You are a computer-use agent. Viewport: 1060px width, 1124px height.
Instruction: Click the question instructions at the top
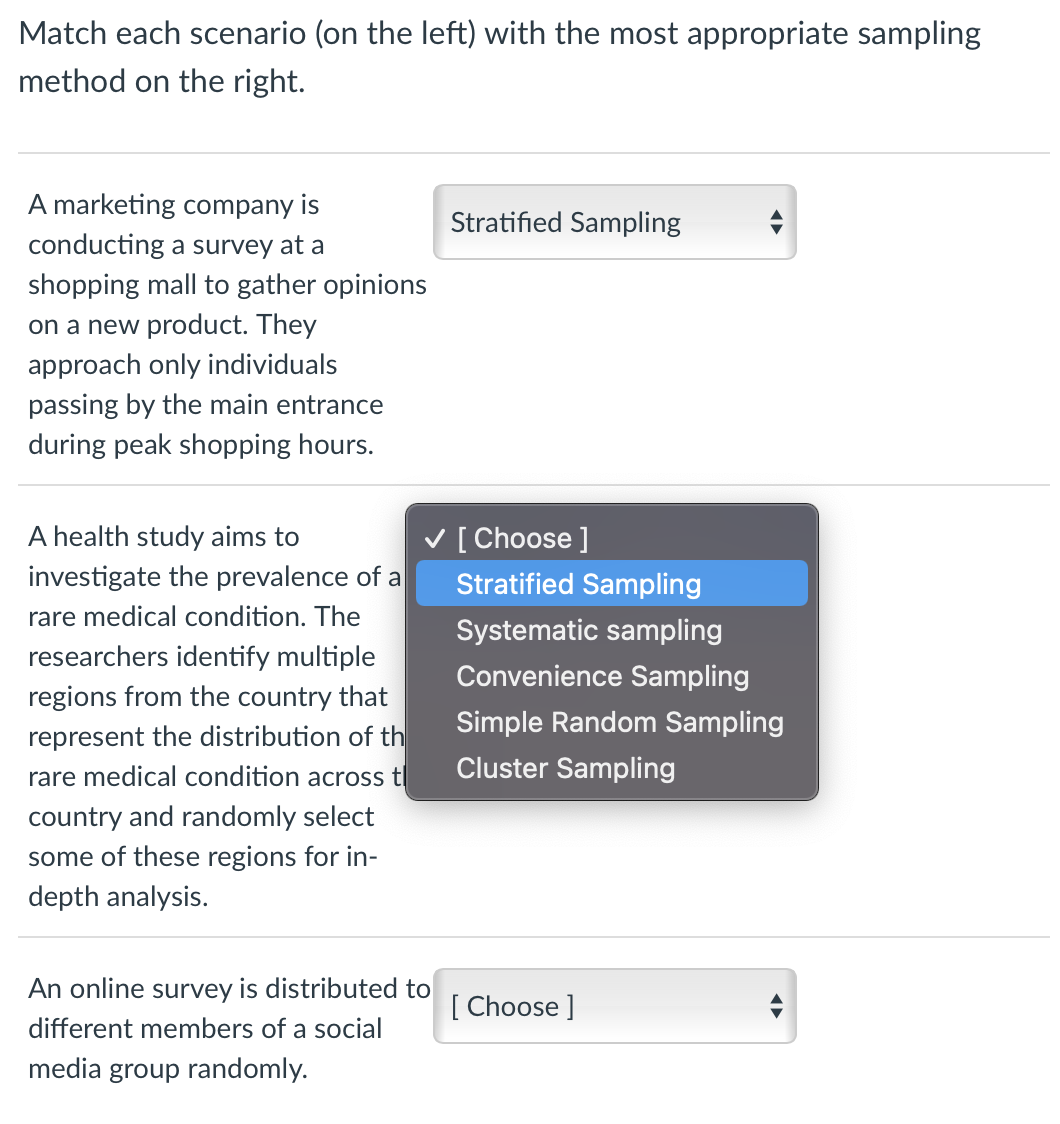[x=499, y=56]
